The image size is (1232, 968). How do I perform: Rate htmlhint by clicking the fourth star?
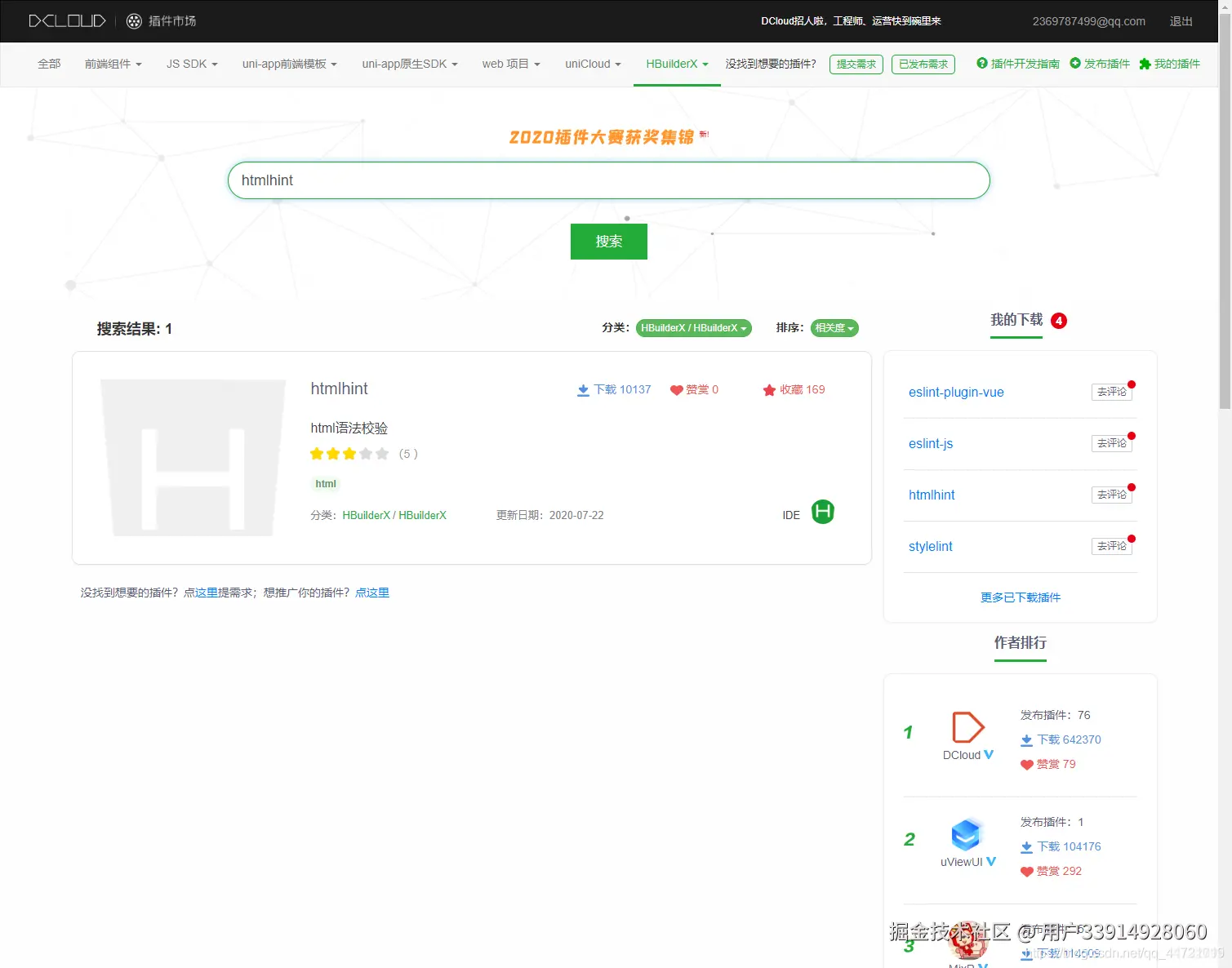pyautogui.click(x=367, y=453)
